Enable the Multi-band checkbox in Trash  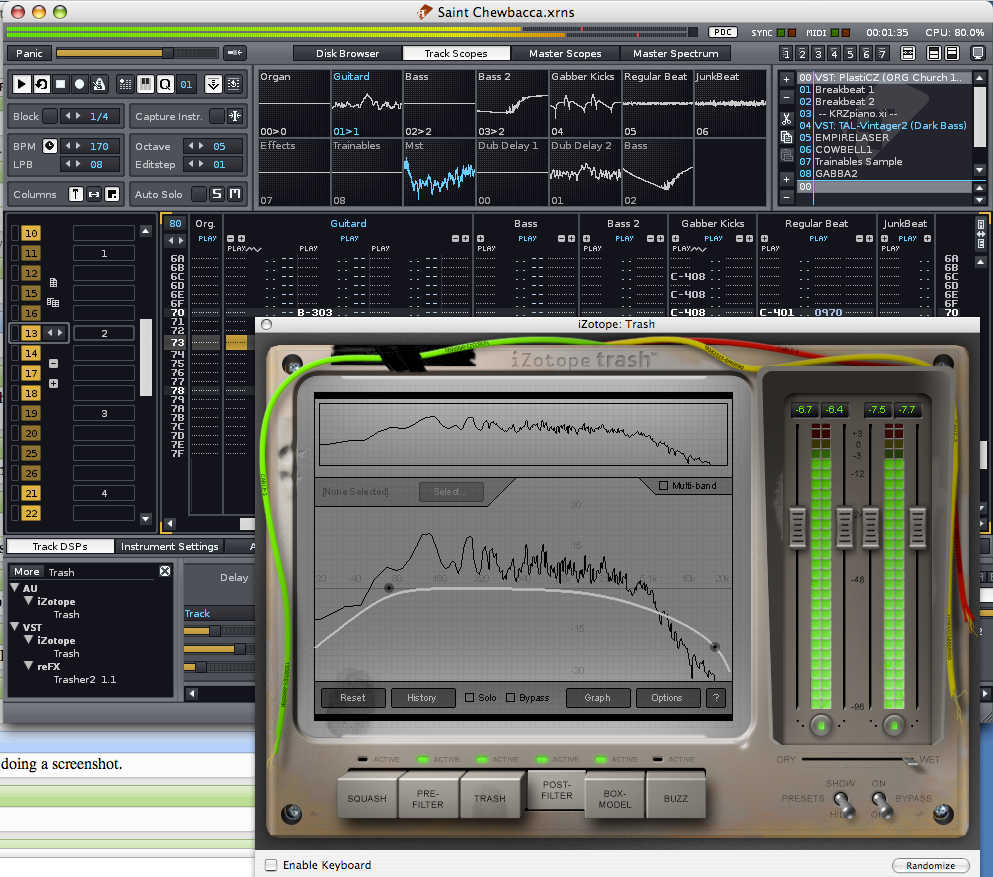663,486
